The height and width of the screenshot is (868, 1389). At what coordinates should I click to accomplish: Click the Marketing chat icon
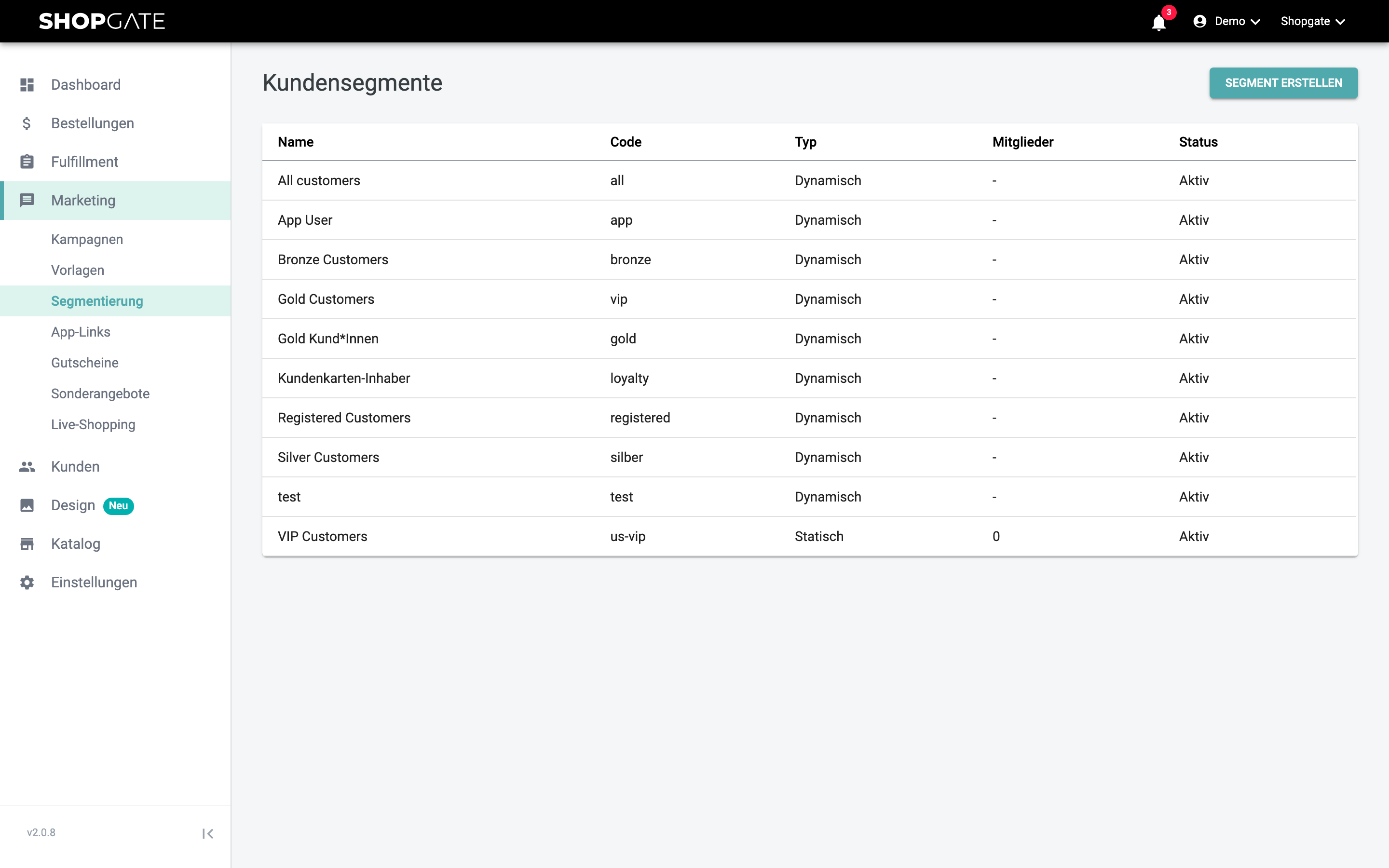27,200
